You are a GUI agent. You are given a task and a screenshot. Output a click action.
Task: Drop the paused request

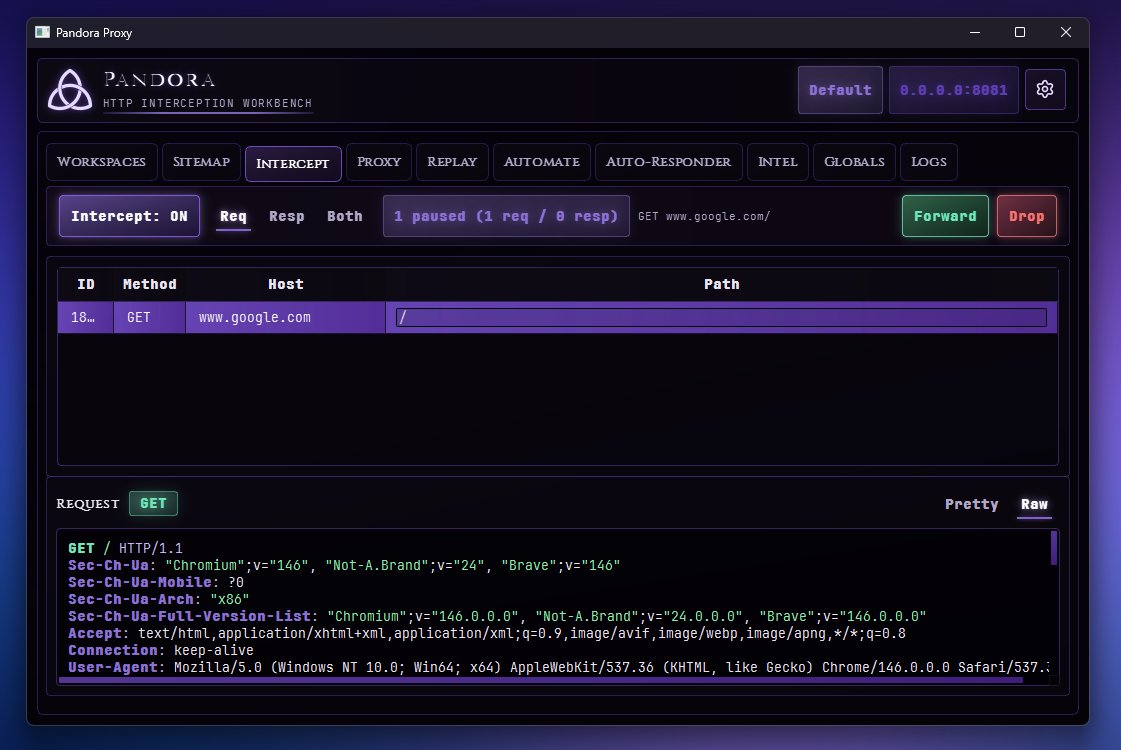[1027, 216]
